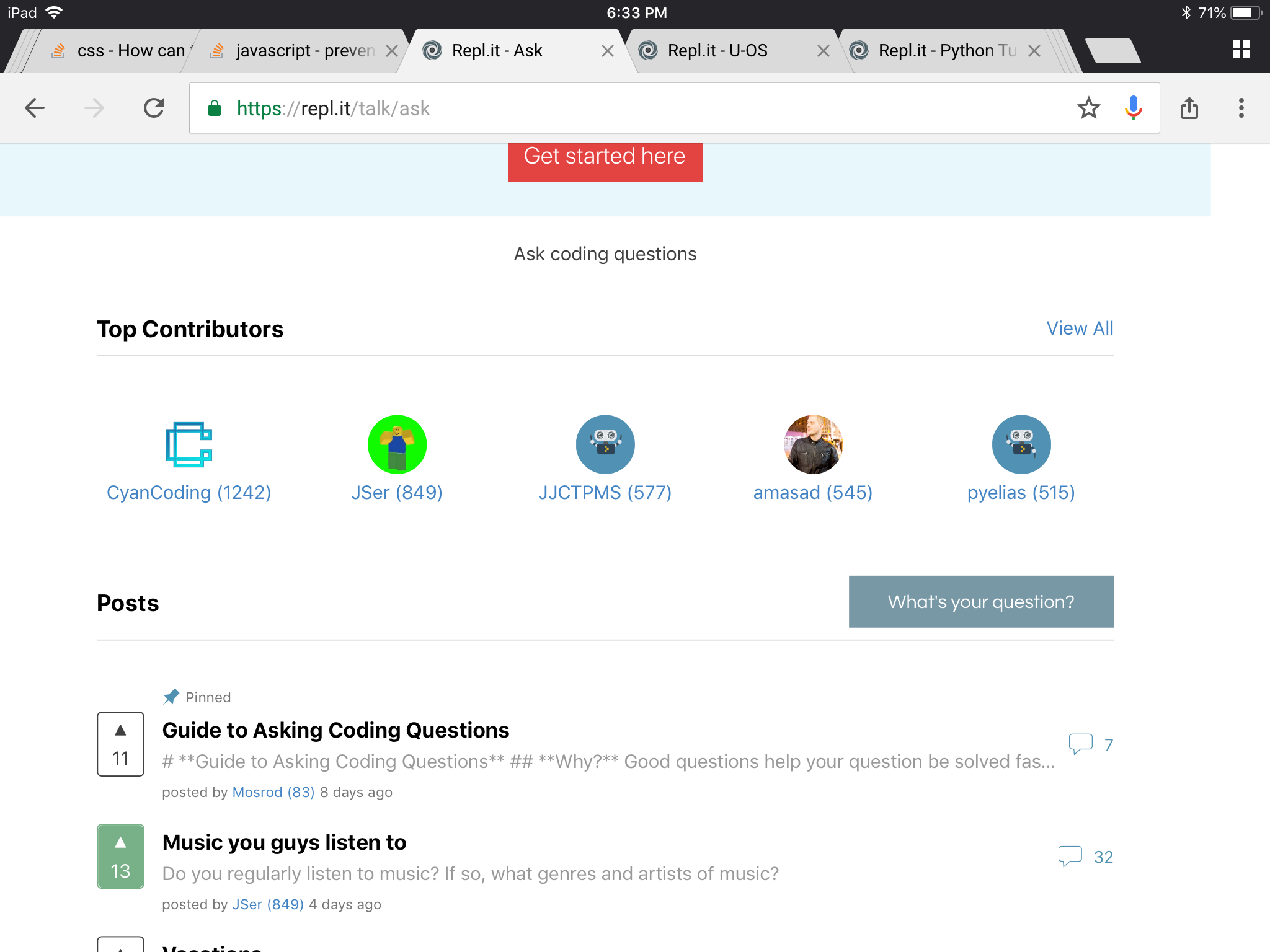Click JJCTPMS's robot avatar
Screen dimensions: 1270x952
pyautogui.click(x=605, y=444)
